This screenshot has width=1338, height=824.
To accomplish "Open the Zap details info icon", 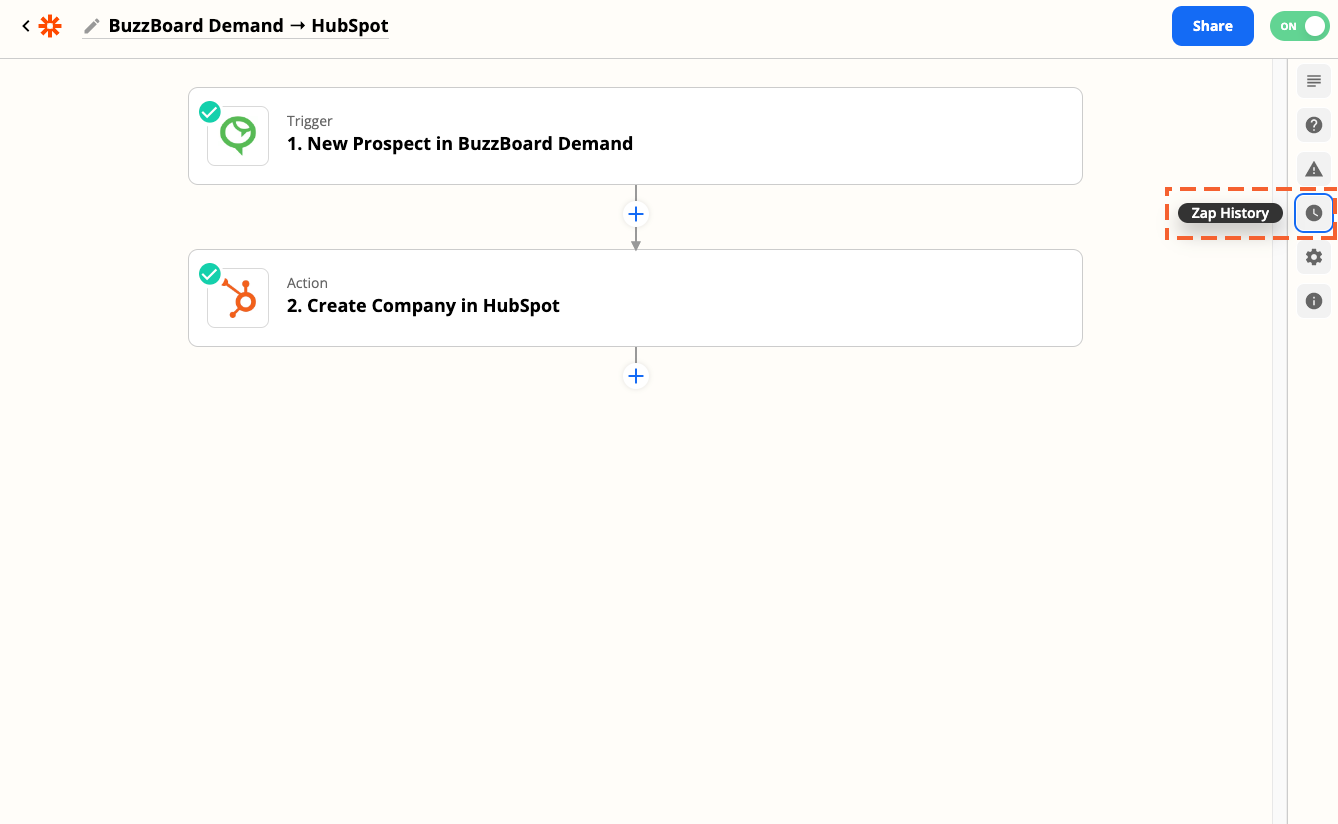I will [x=1314, y=301].
